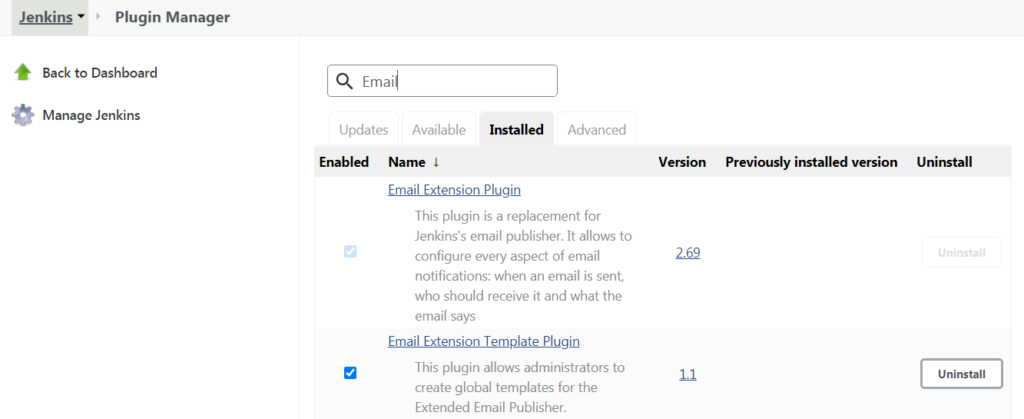This screenshot has height=419, width=1024.
Task: Toggle Email Extension Plugin enabled checkbox
Action: coord(350,252)
